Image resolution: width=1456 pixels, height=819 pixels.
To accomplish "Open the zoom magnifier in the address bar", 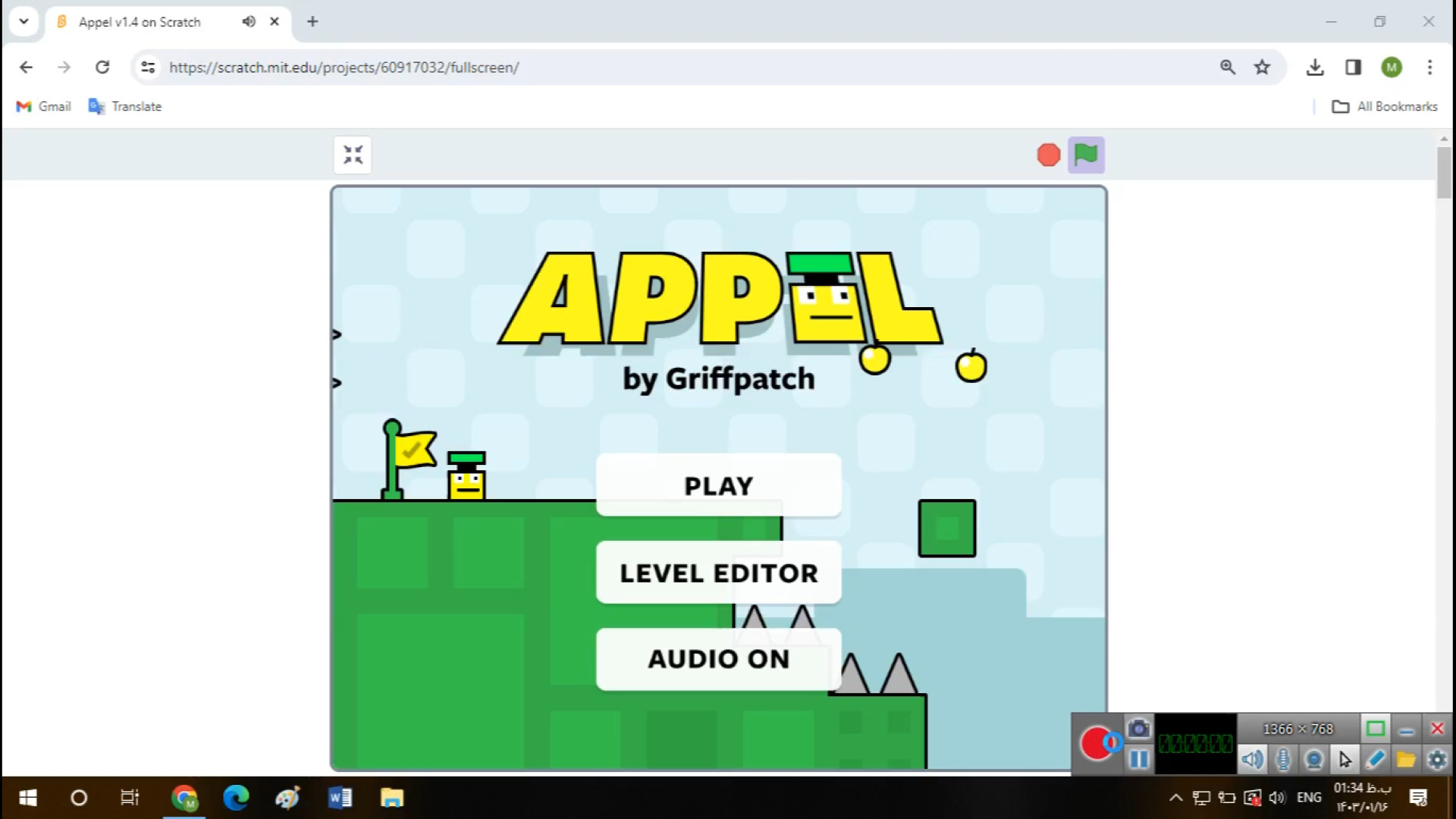I will [x=1228, y=67].
